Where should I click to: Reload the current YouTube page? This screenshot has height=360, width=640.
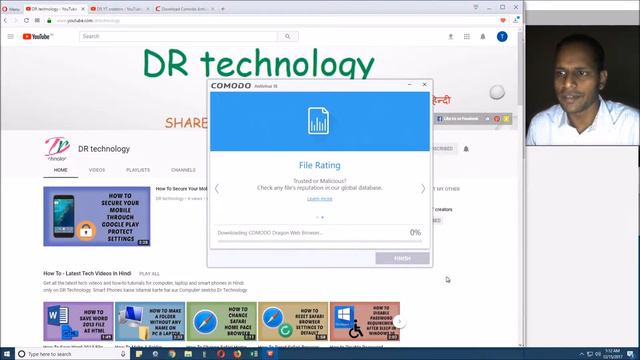(x=26, y=20)
